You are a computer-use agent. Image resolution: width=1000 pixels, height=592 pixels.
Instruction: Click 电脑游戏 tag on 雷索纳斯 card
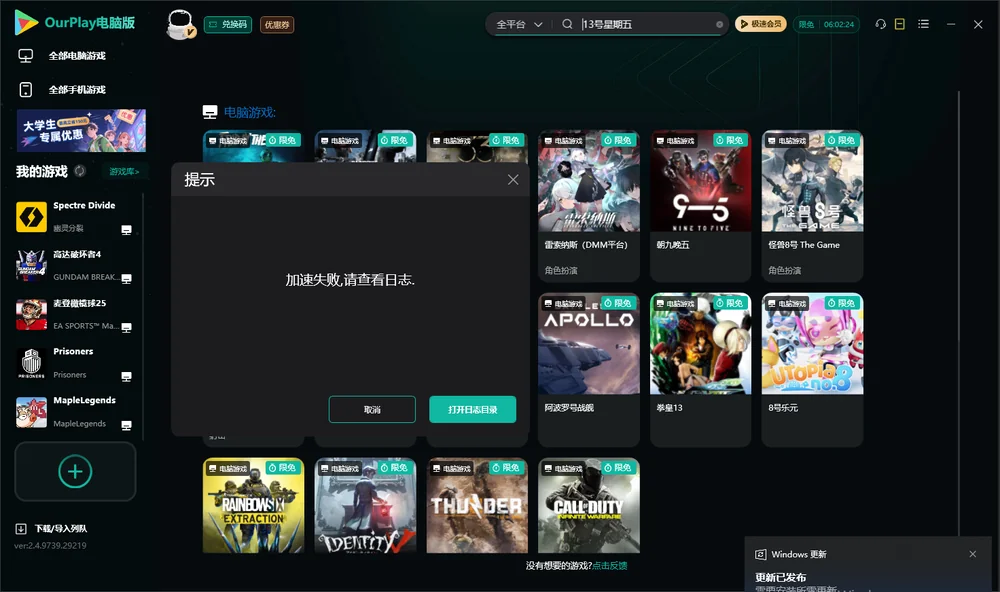(x=563, y=140)
